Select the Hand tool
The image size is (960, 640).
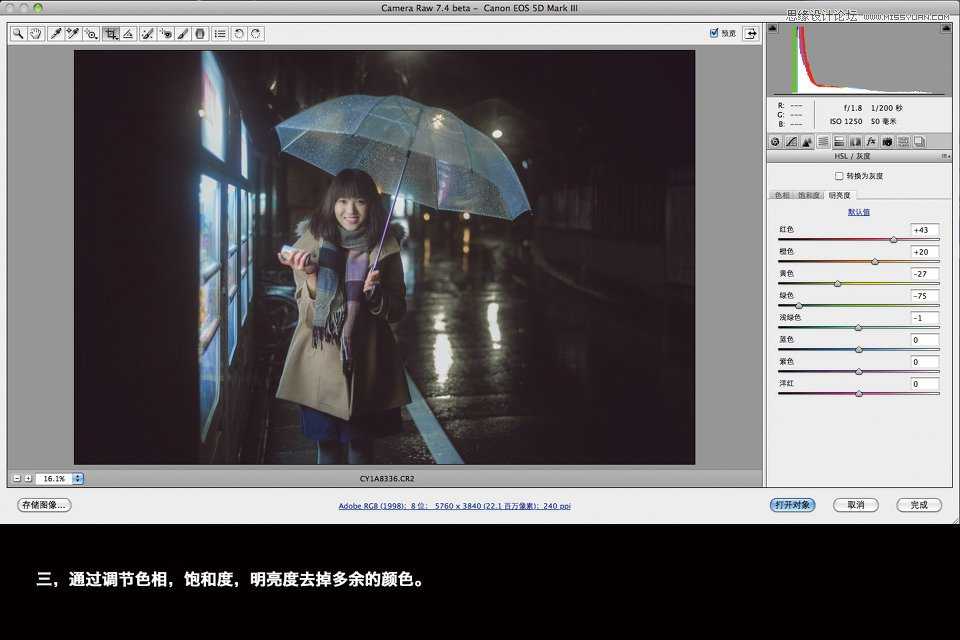pyautogui.click(x=35, y=33)
